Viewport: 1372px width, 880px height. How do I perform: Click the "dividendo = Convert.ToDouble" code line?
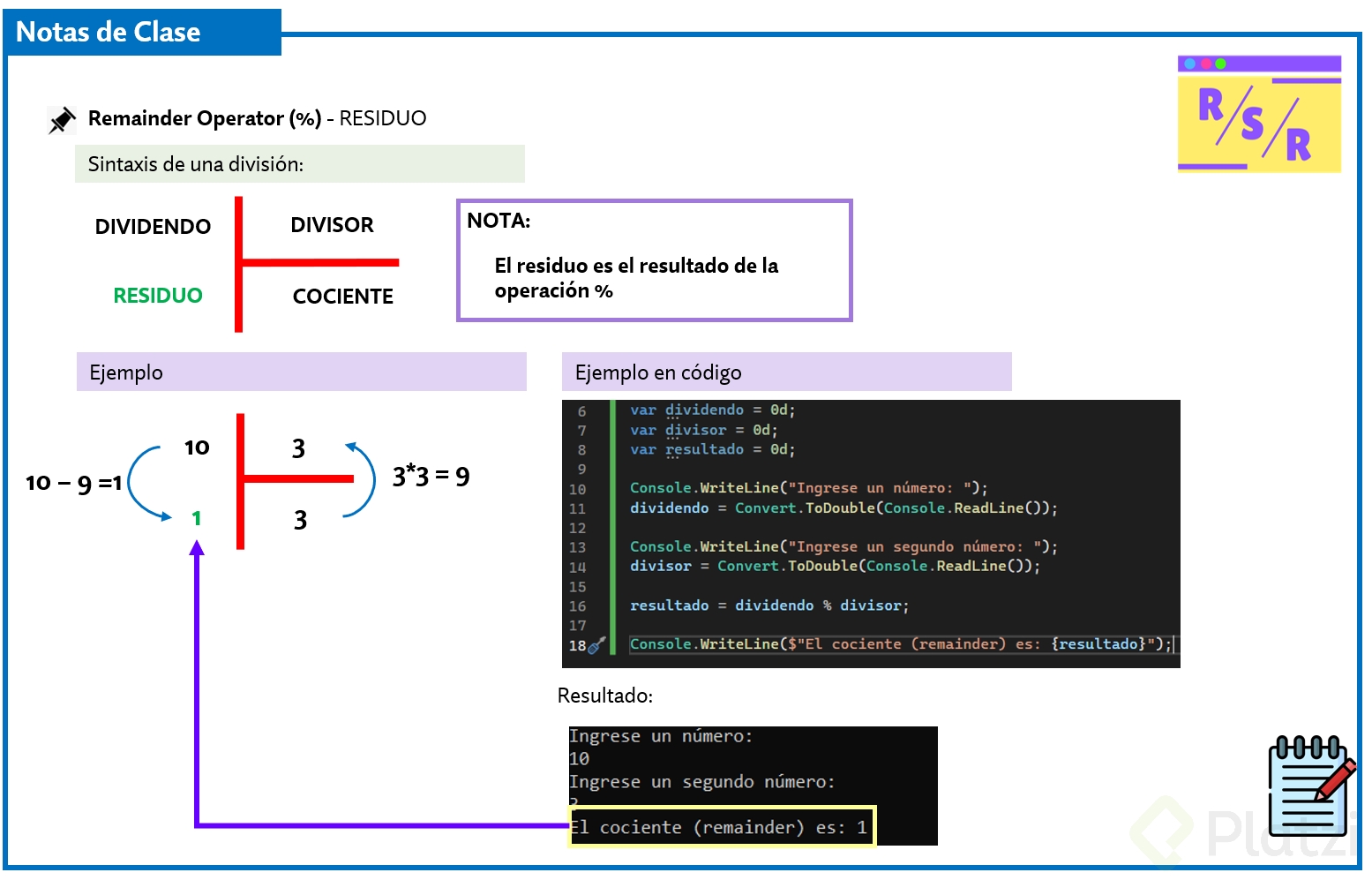[x=843, y=508]
